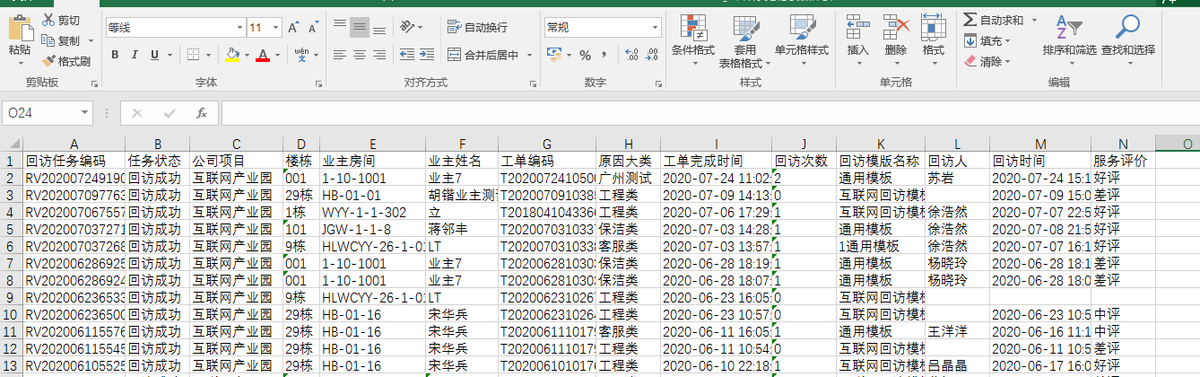Expand the fill color dropdown arrow
The width and height of the screenshot is (1200, 377).
click(246, 54)
